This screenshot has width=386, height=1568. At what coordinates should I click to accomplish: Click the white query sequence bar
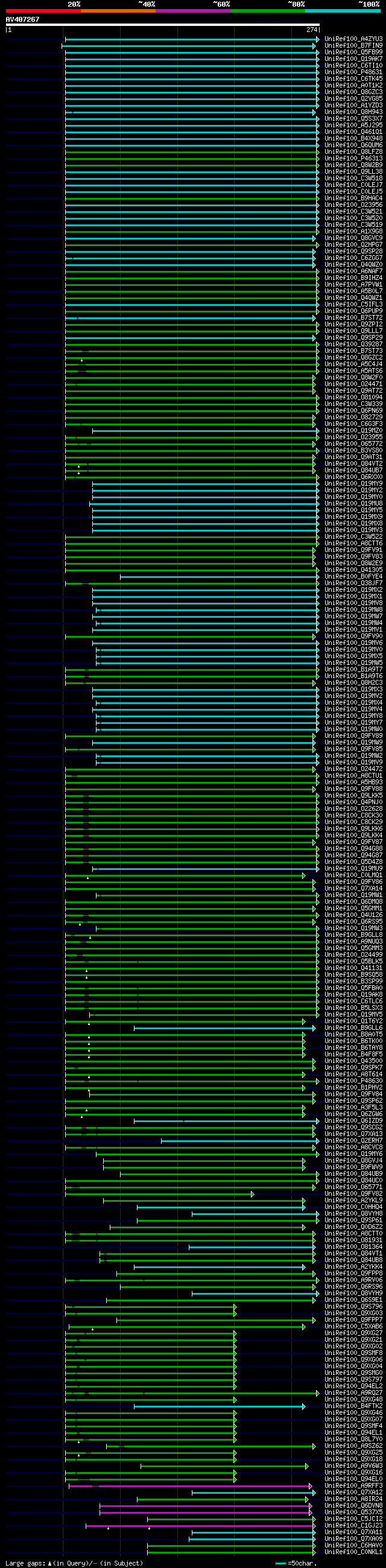pyautogui.click(x=163, y=25)
